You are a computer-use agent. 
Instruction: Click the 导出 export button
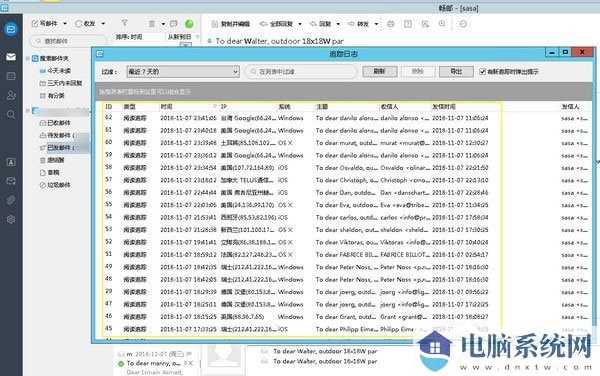(456, 72)
